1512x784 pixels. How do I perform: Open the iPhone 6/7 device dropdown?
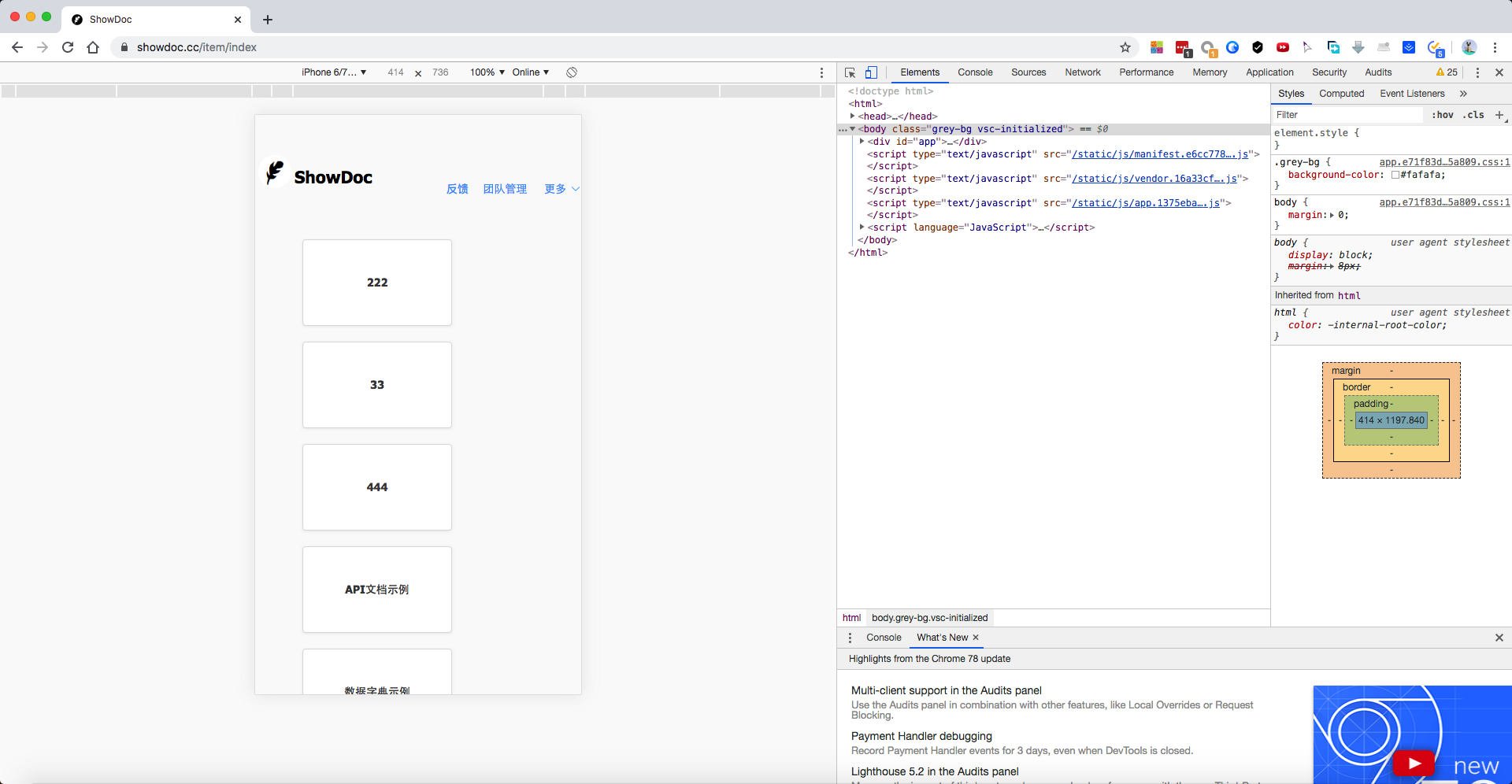pos(334,72)
